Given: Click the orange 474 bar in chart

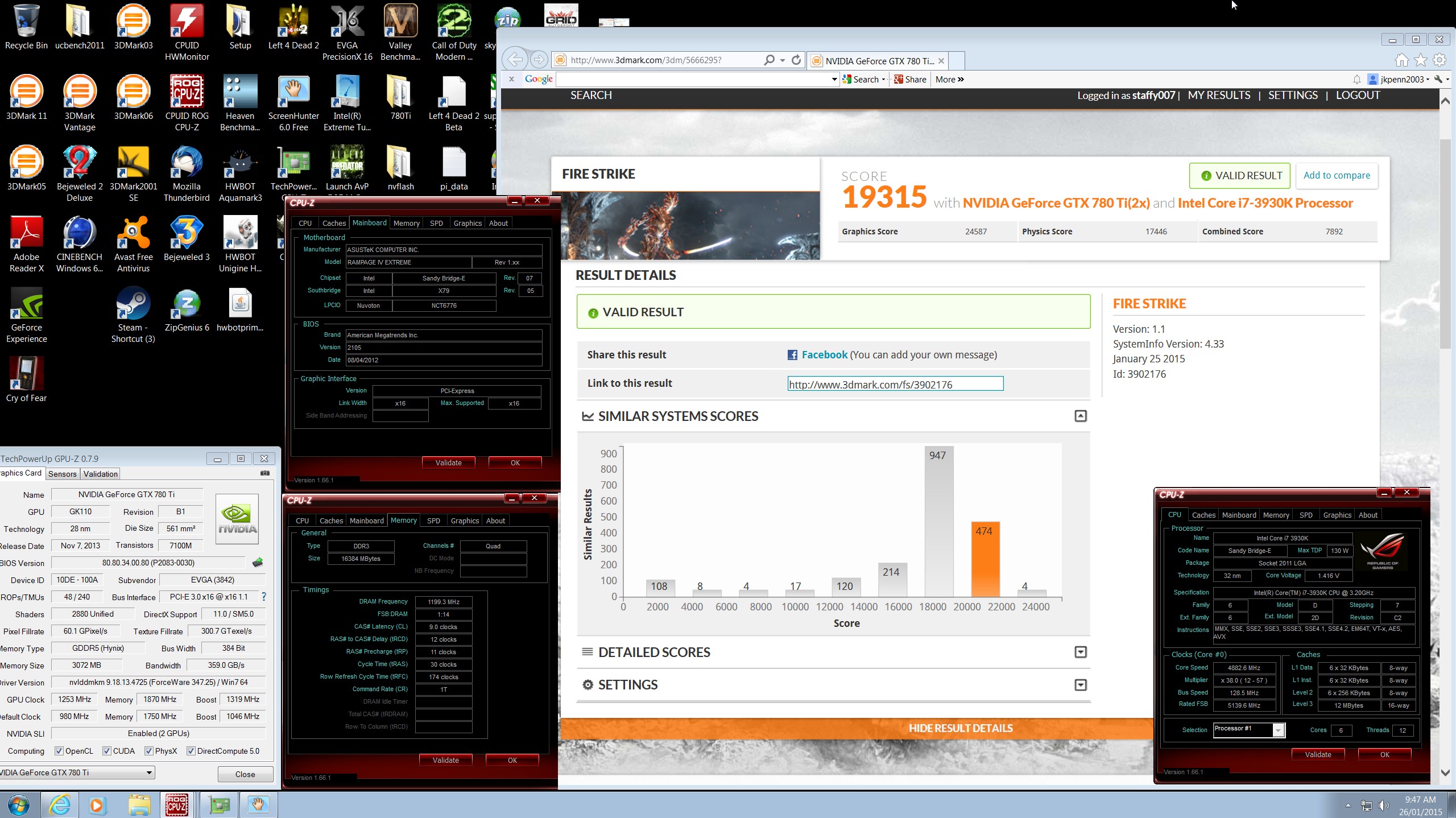Looking at the screenshot, I should [x=985, y=559].
